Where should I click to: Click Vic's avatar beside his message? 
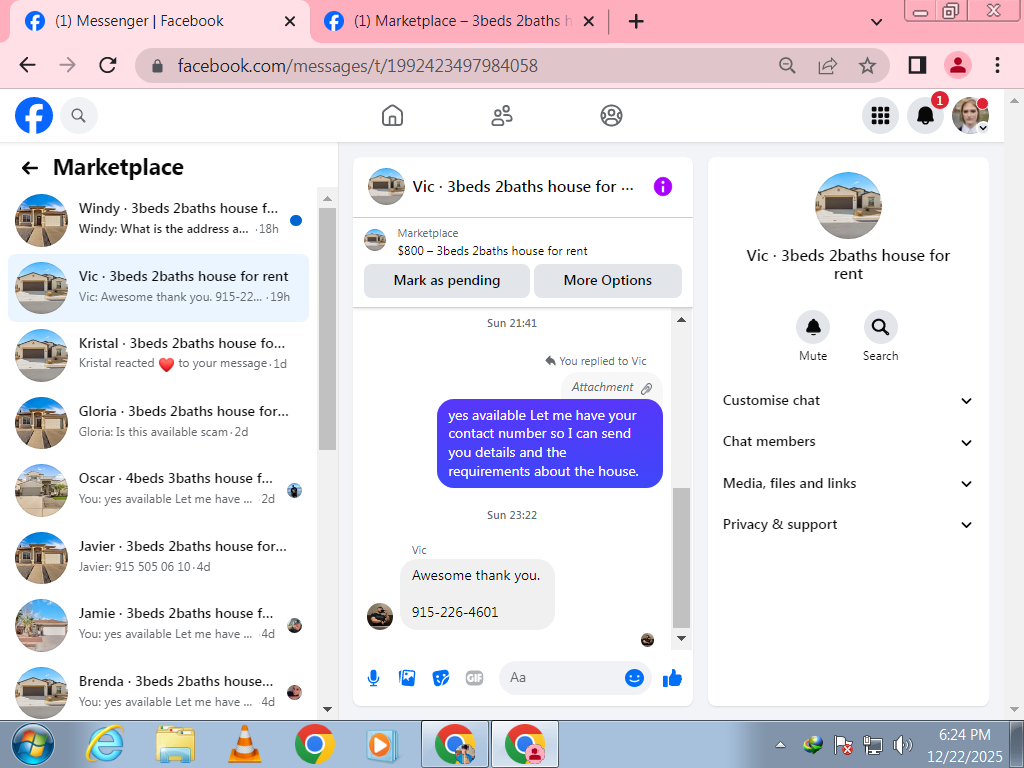click(379, 616)
